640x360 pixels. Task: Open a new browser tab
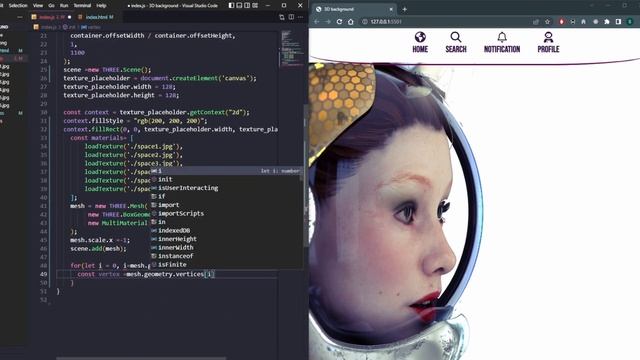tap(405, 9)
